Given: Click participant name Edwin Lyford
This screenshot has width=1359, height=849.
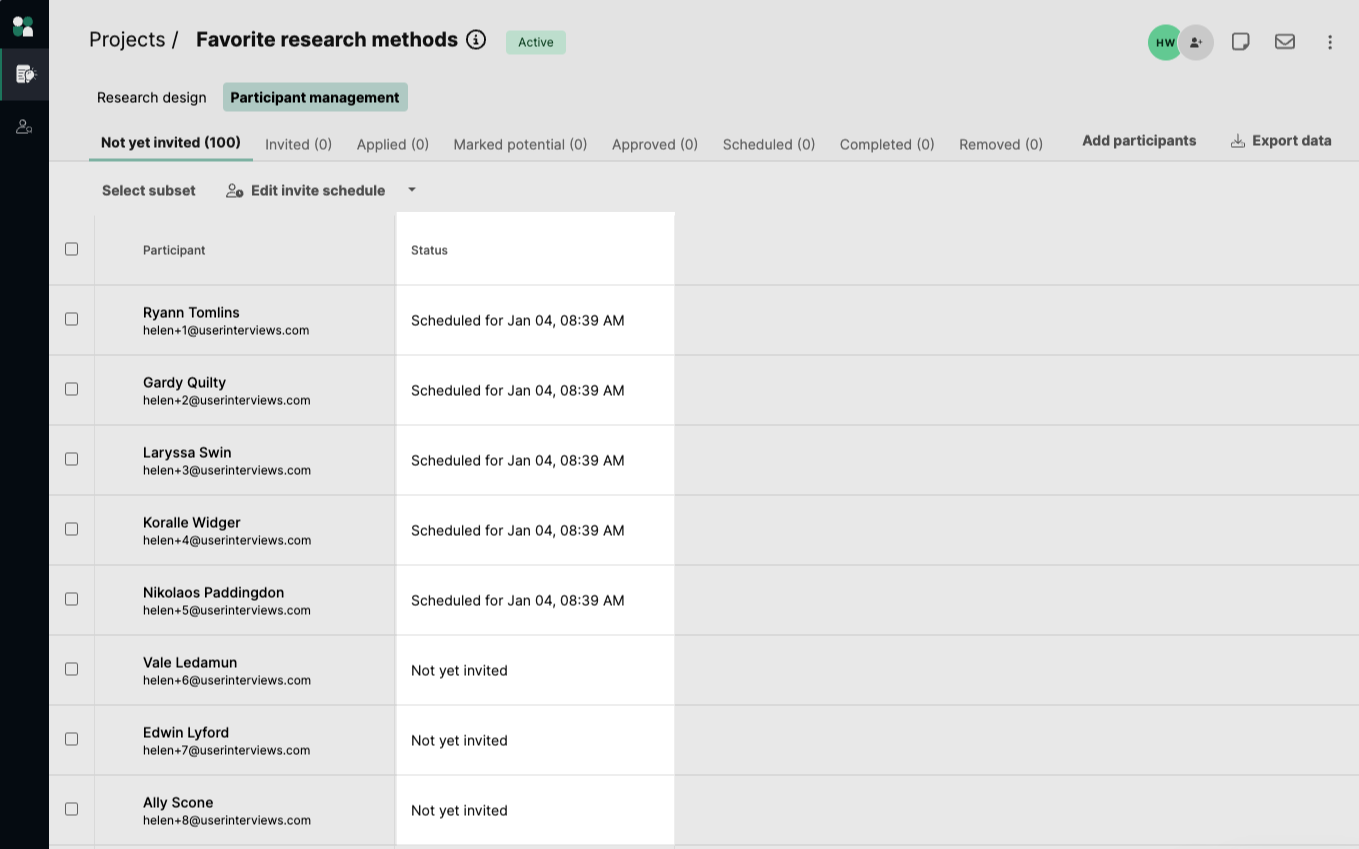Looking at the screenshot, I should point(186,732).
